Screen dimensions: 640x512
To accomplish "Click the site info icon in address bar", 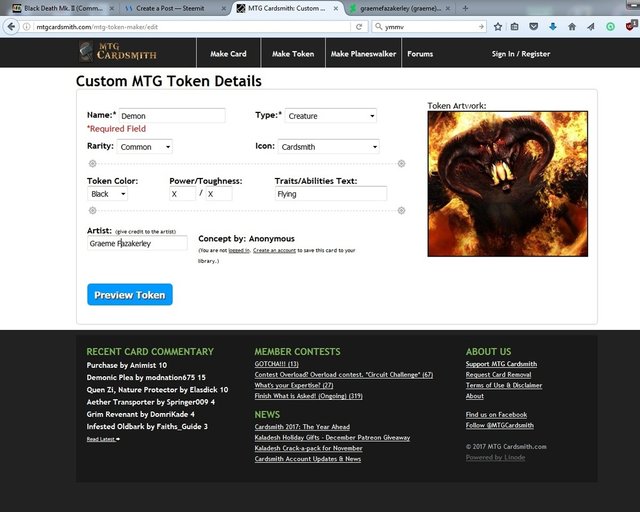I will [x=27, y=27].
